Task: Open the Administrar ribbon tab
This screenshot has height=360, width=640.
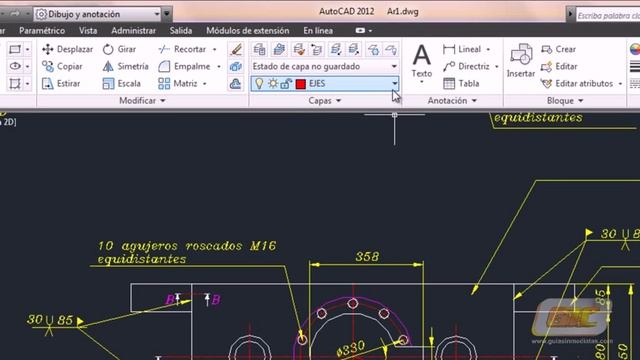Action: click(133, 31)
